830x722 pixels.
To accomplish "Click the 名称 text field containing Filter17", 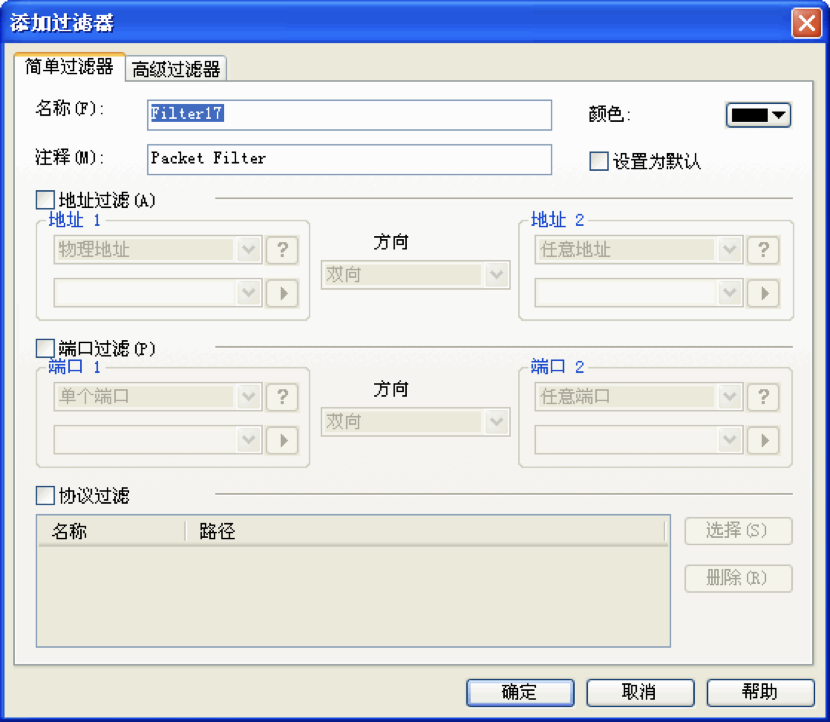I will (349, 114).
